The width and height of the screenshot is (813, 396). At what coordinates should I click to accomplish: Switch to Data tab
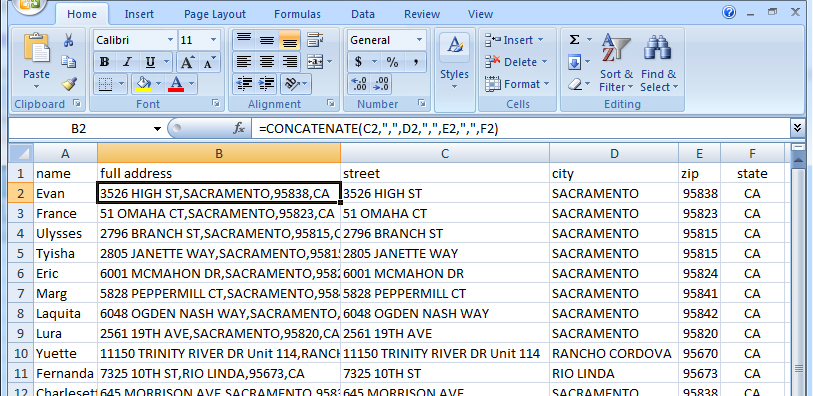(x=363, y=15)
